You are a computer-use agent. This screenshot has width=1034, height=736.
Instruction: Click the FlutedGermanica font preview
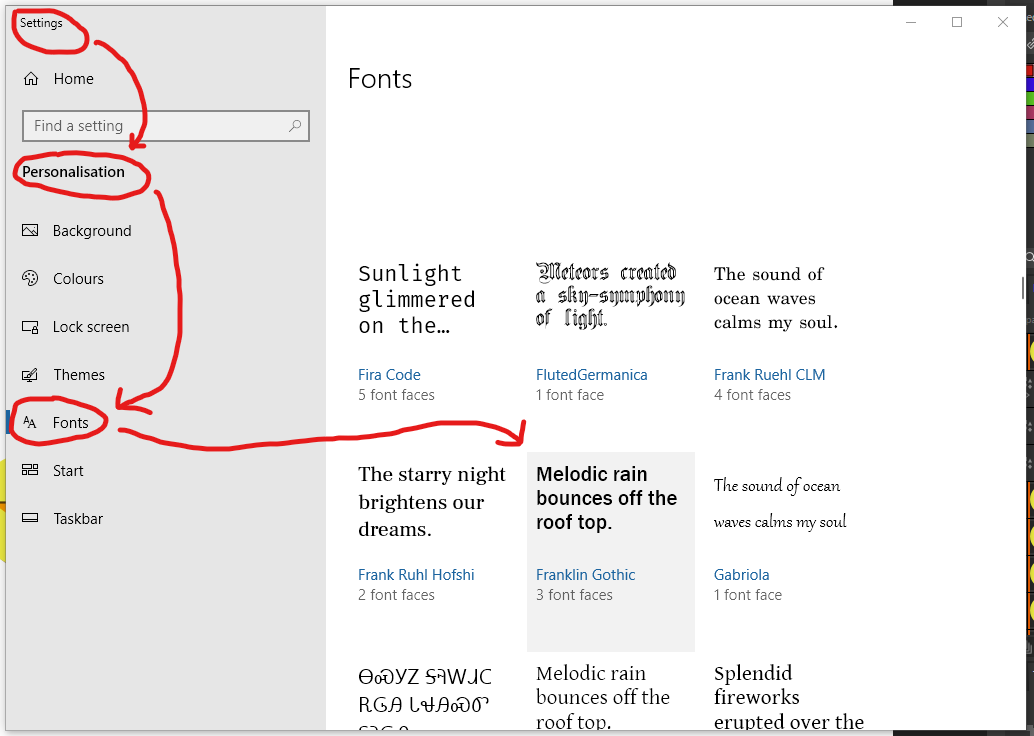click(x=610, y=295)
